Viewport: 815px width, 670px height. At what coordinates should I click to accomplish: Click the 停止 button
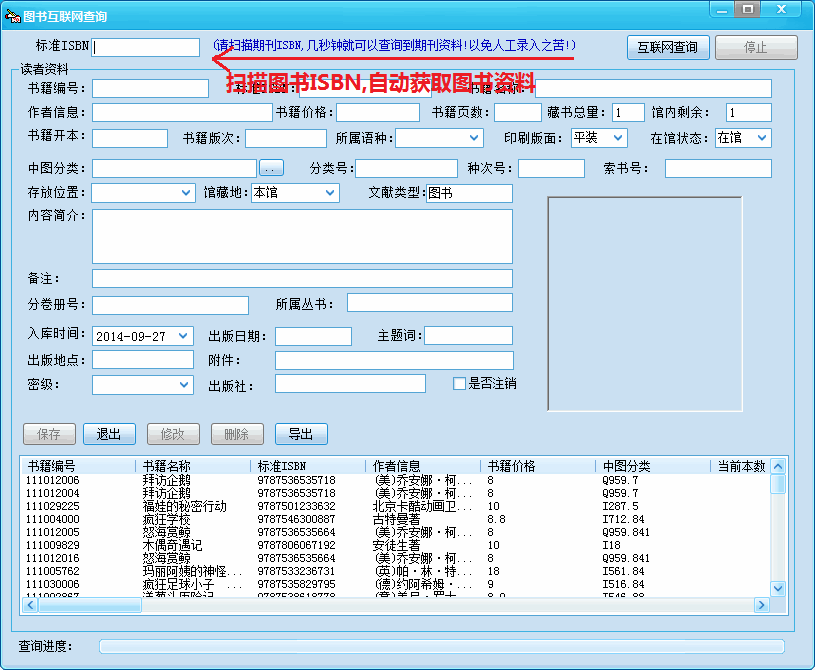[x=755, y=47]
